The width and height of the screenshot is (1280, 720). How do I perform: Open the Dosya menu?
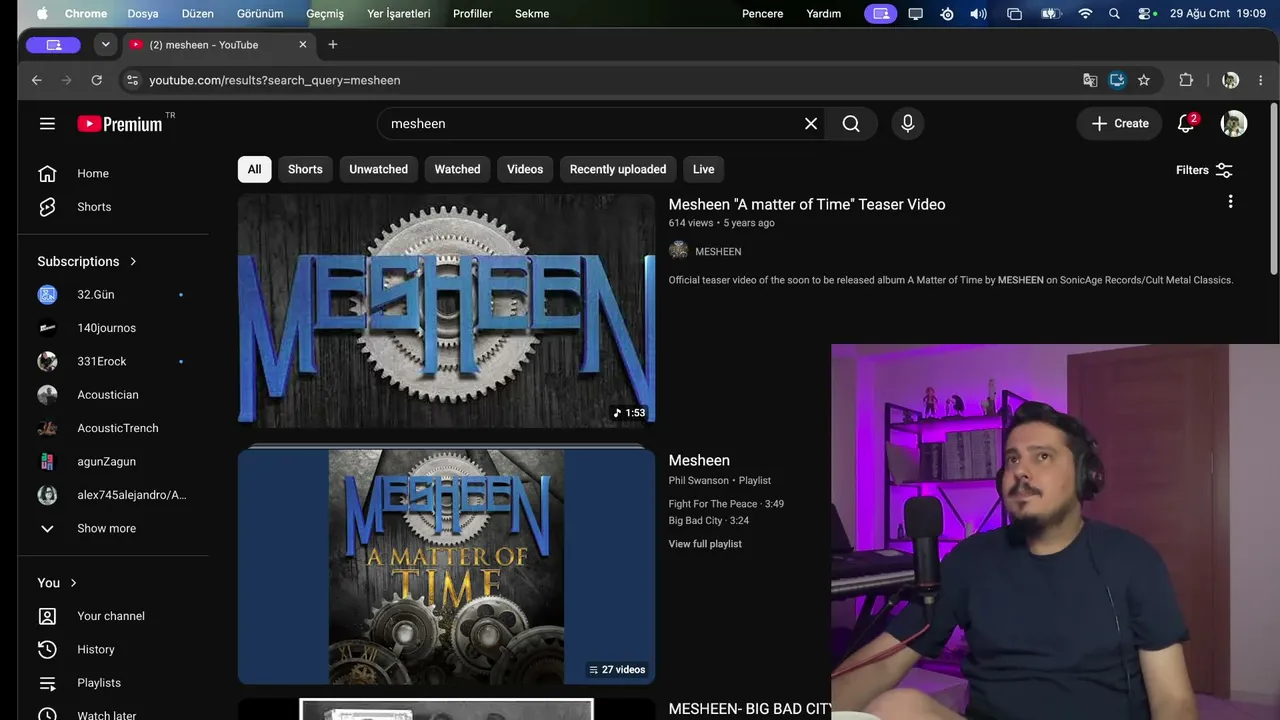143,14
